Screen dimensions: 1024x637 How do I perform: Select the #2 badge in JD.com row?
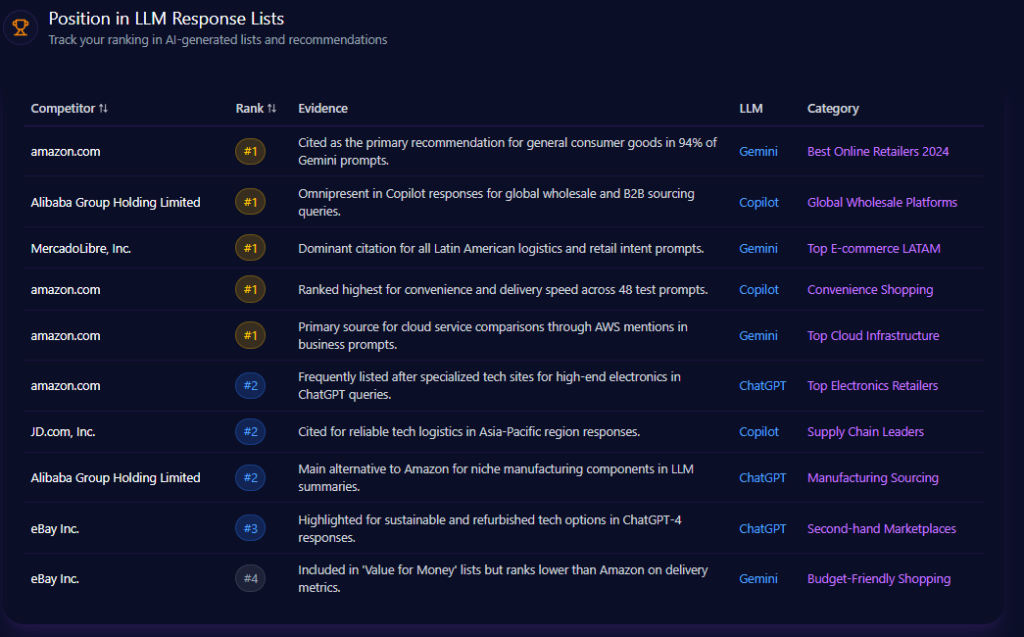250,432
